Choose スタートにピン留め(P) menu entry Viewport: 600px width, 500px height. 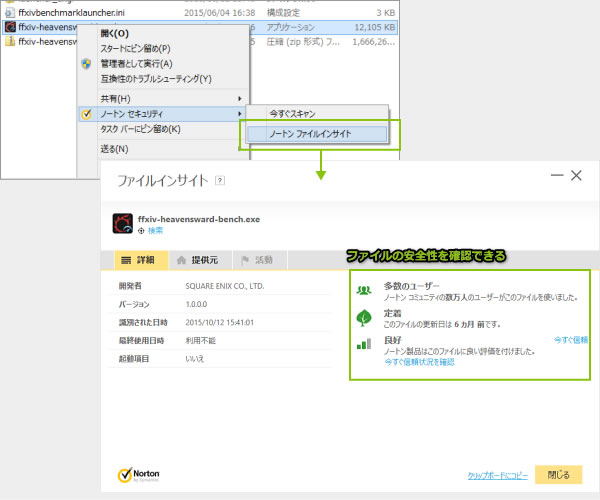pos(135,49)
